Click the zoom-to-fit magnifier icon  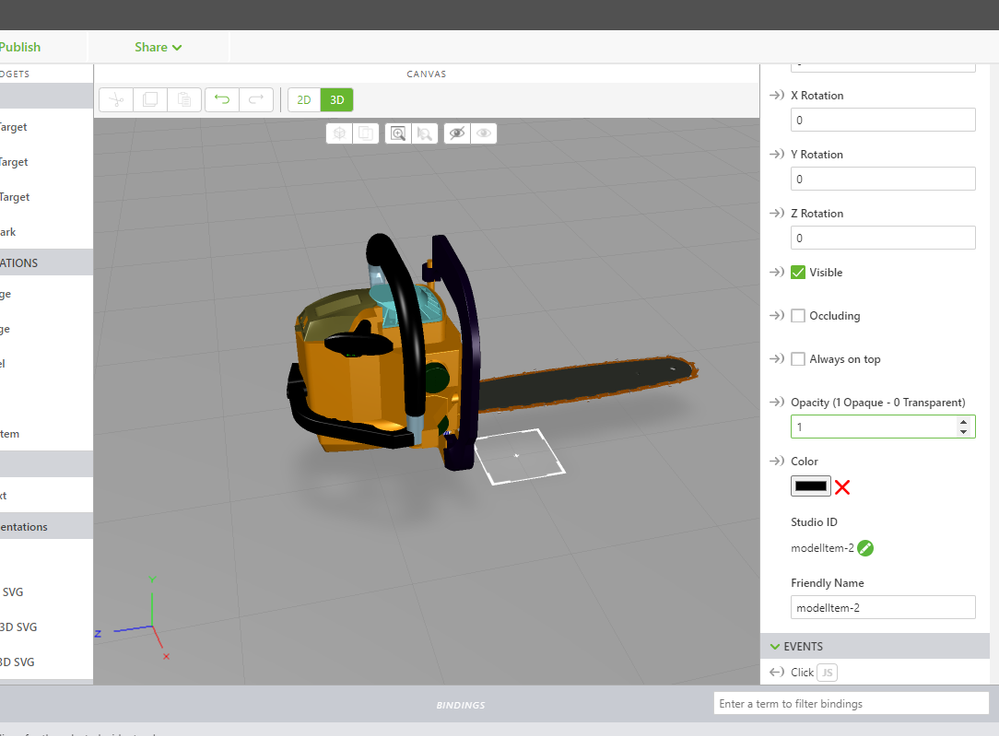(x=398, y=133)
